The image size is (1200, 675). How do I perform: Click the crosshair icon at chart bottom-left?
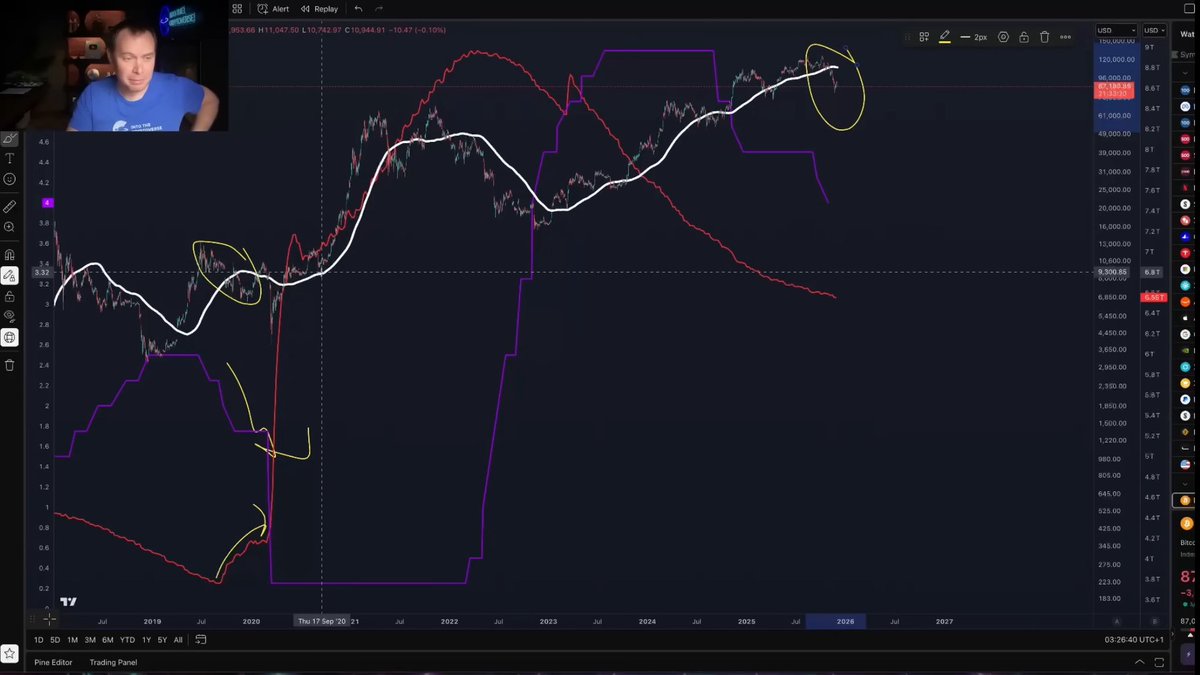[x=48, y=620]
